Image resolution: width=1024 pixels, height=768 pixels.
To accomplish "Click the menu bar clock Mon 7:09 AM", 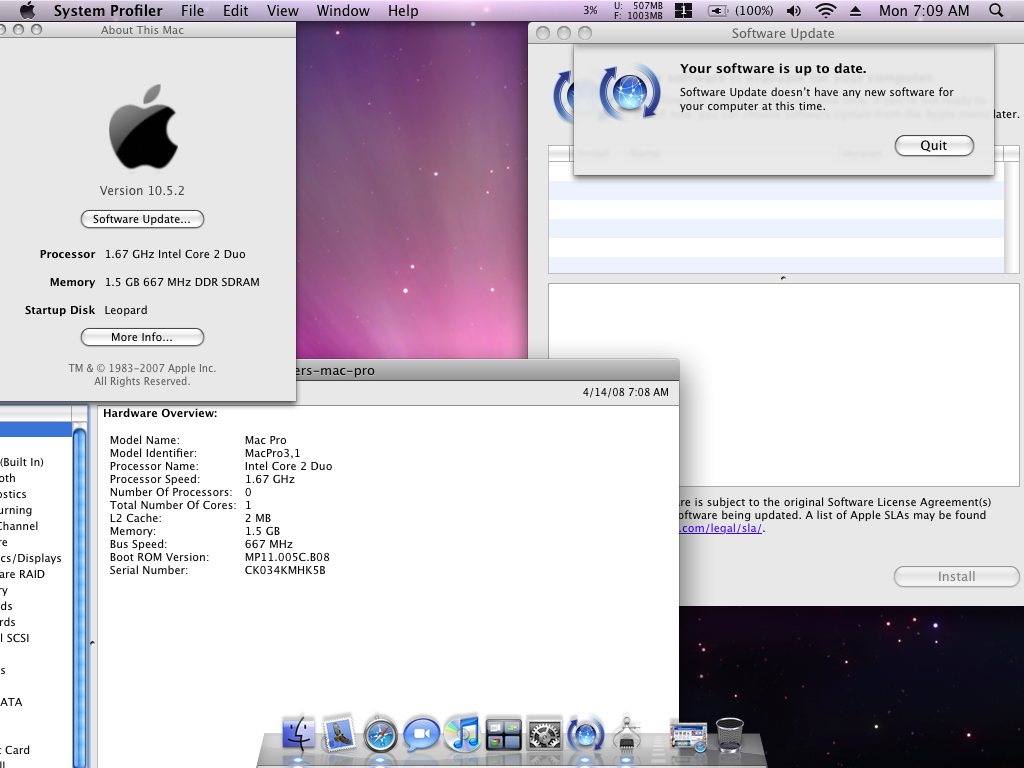I will coord(923,10).
